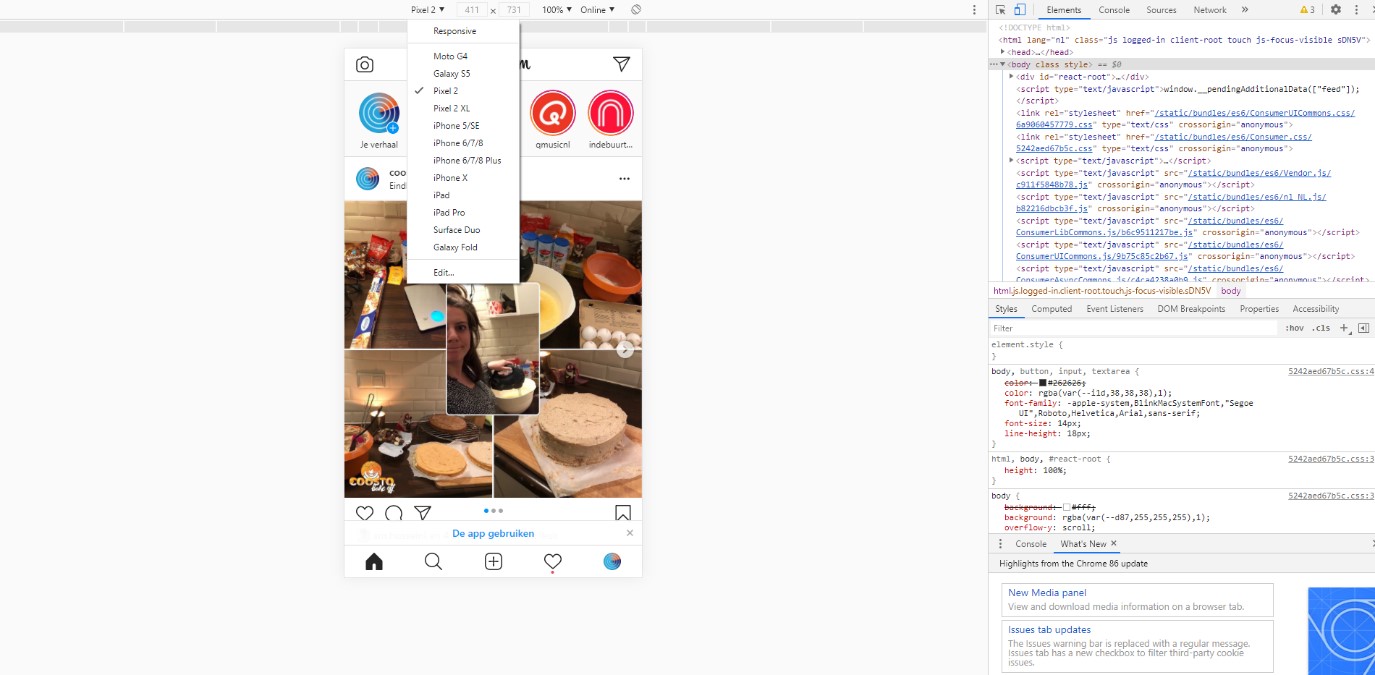Open Event Listeners tab

pyautogui.click(x=1115, y=309)
